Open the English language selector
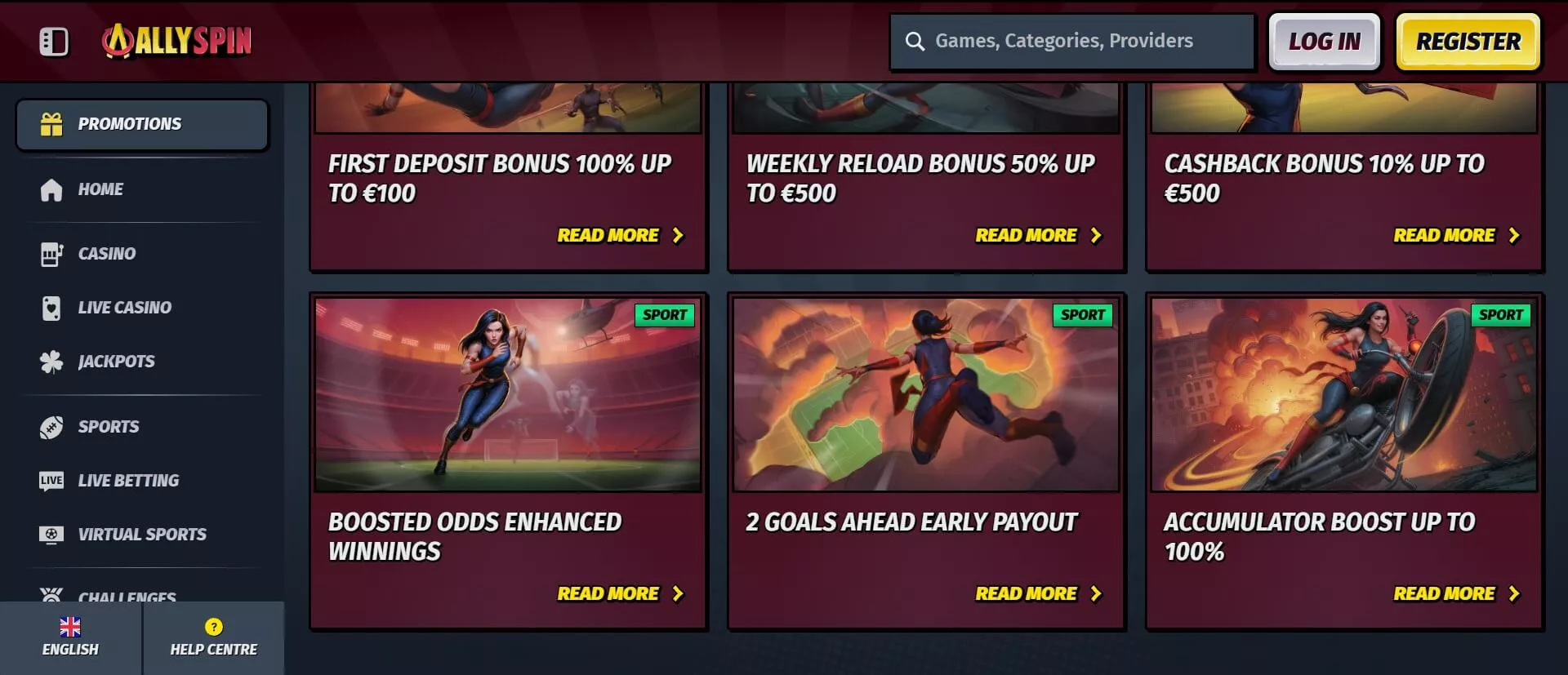The height and width of the screenshot is (675, 1568). pyautogui.click(x=71, y=638)
